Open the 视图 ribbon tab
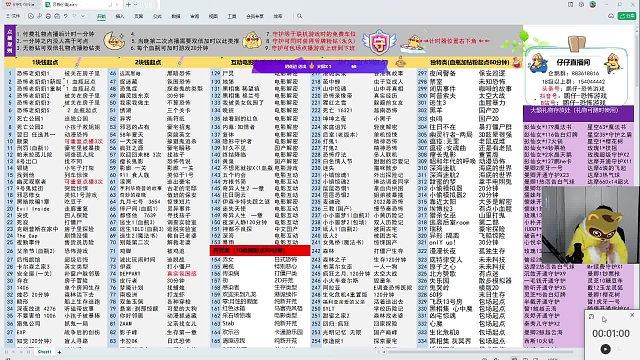The image size is (640, 360). point(213,16)
